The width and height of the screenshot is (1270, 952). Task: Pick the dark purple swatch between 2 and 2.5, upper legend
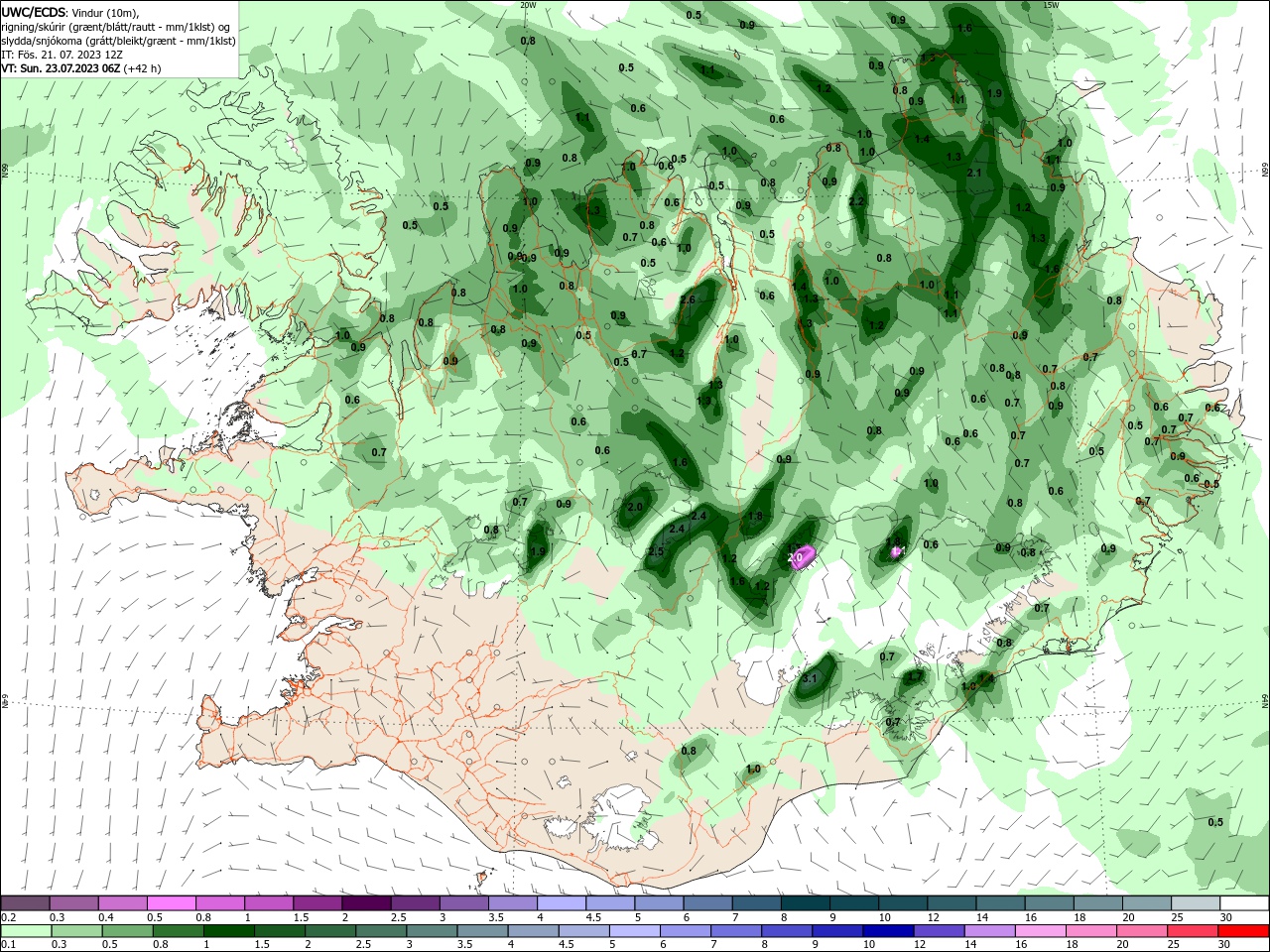366,903
